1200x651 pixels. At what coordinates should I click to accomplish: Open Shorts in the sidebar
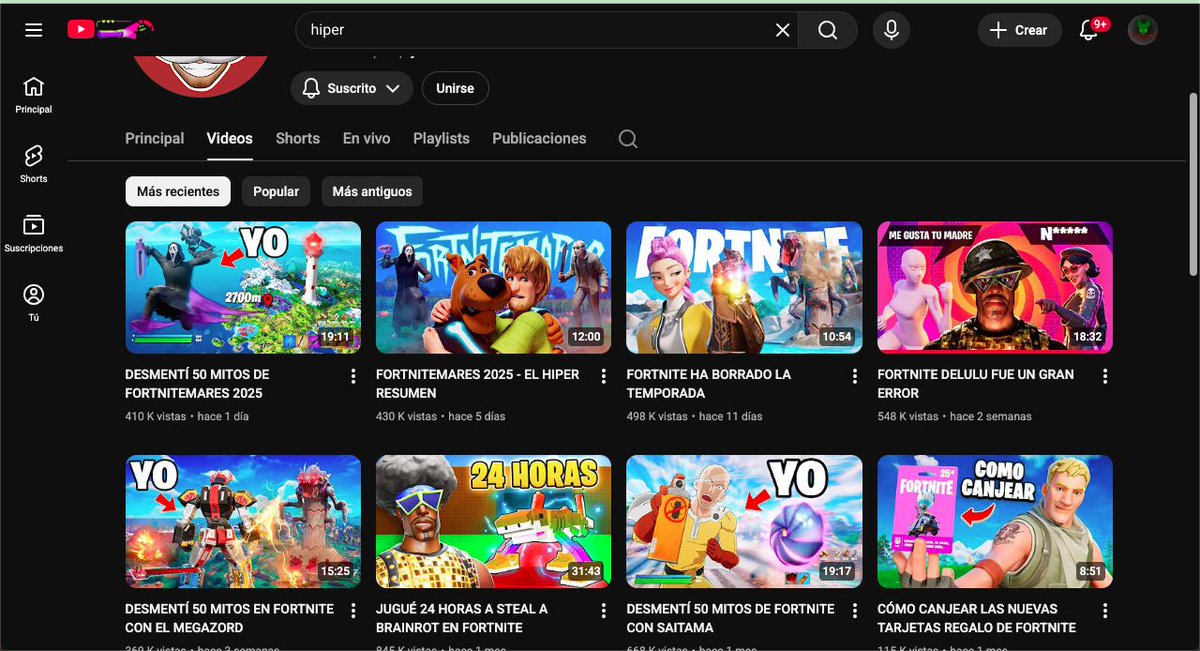(34, 165)
